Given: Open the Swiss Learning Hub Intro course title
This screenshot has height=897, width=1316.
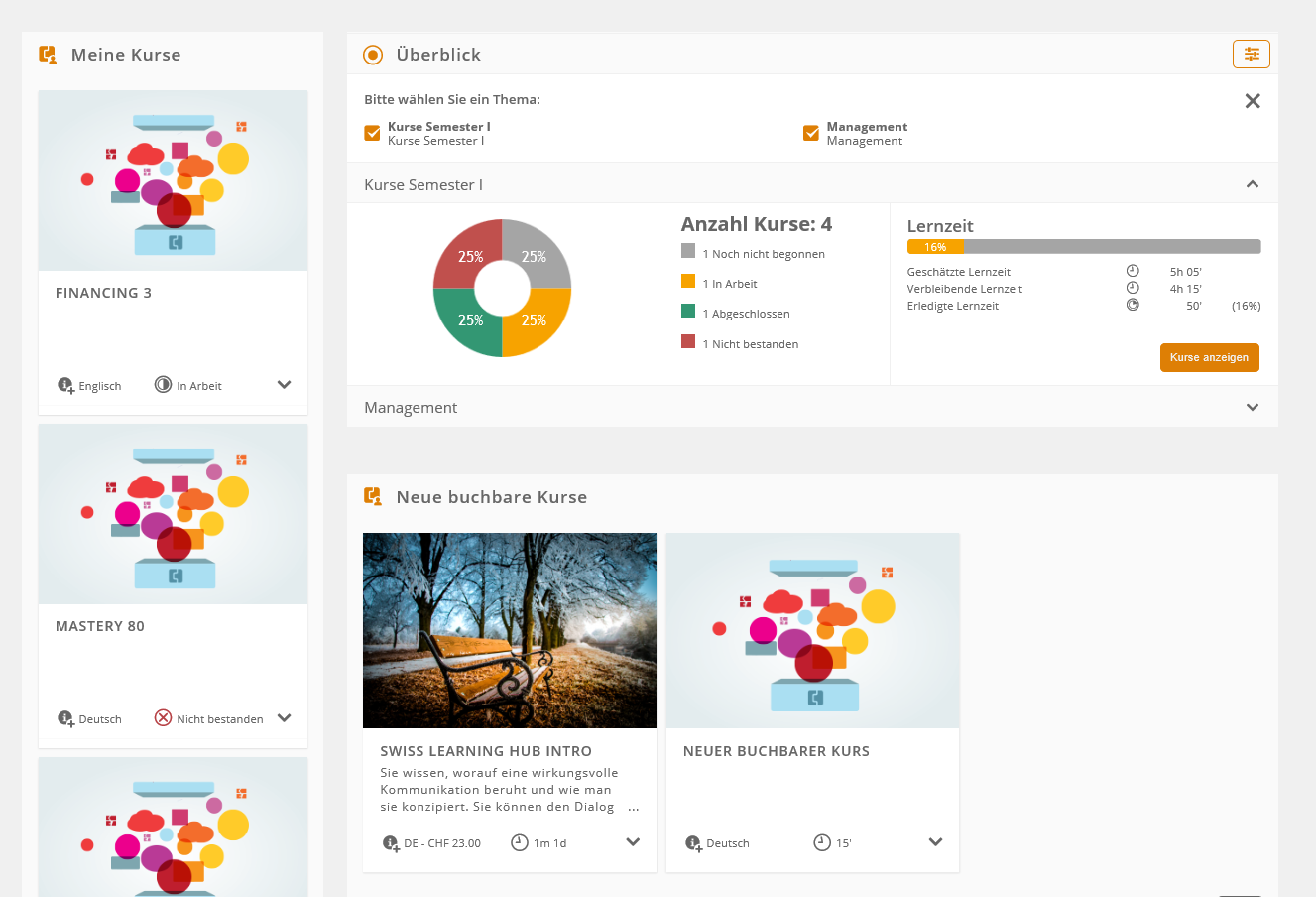Looking at the screenshot, I should (x=486, y=751).
